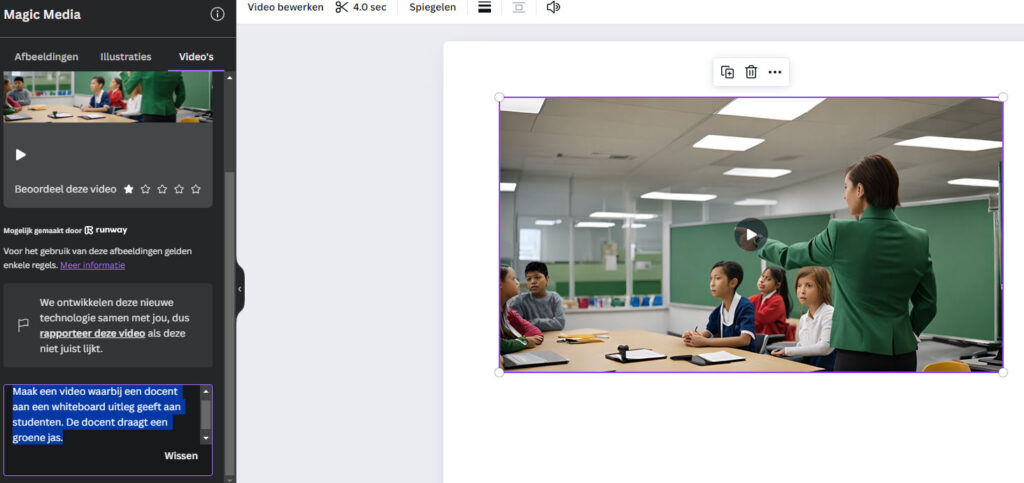
Task: Click the prompt box scroll up arrow
Action: pyautogui.click(x=206, y=392)
